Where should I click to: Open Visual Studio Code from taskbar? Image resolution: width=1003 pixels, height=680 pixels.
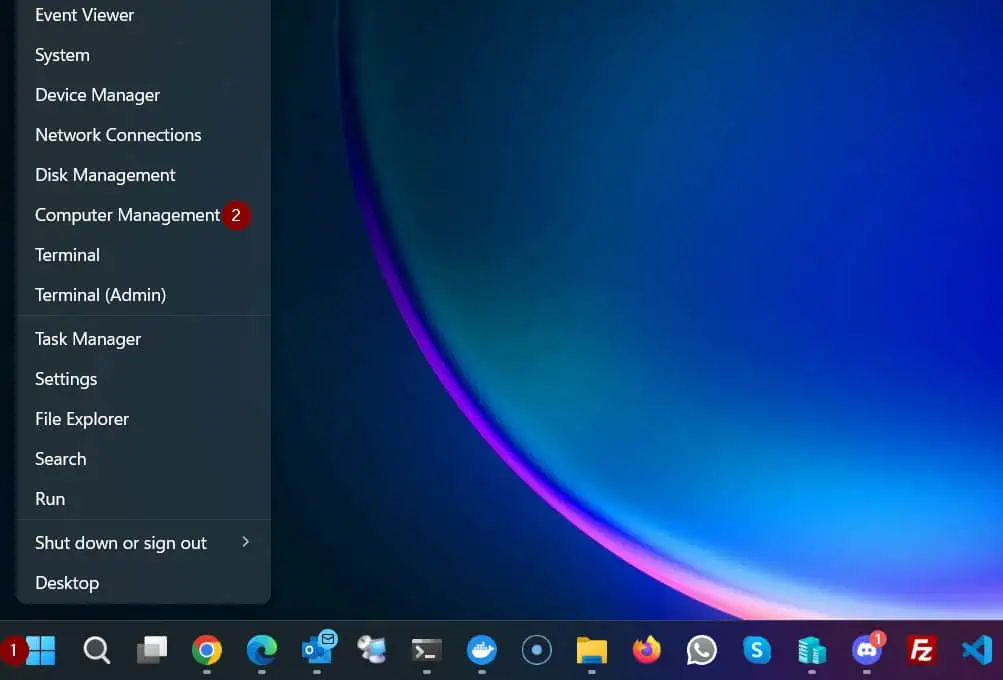[977, 651]
